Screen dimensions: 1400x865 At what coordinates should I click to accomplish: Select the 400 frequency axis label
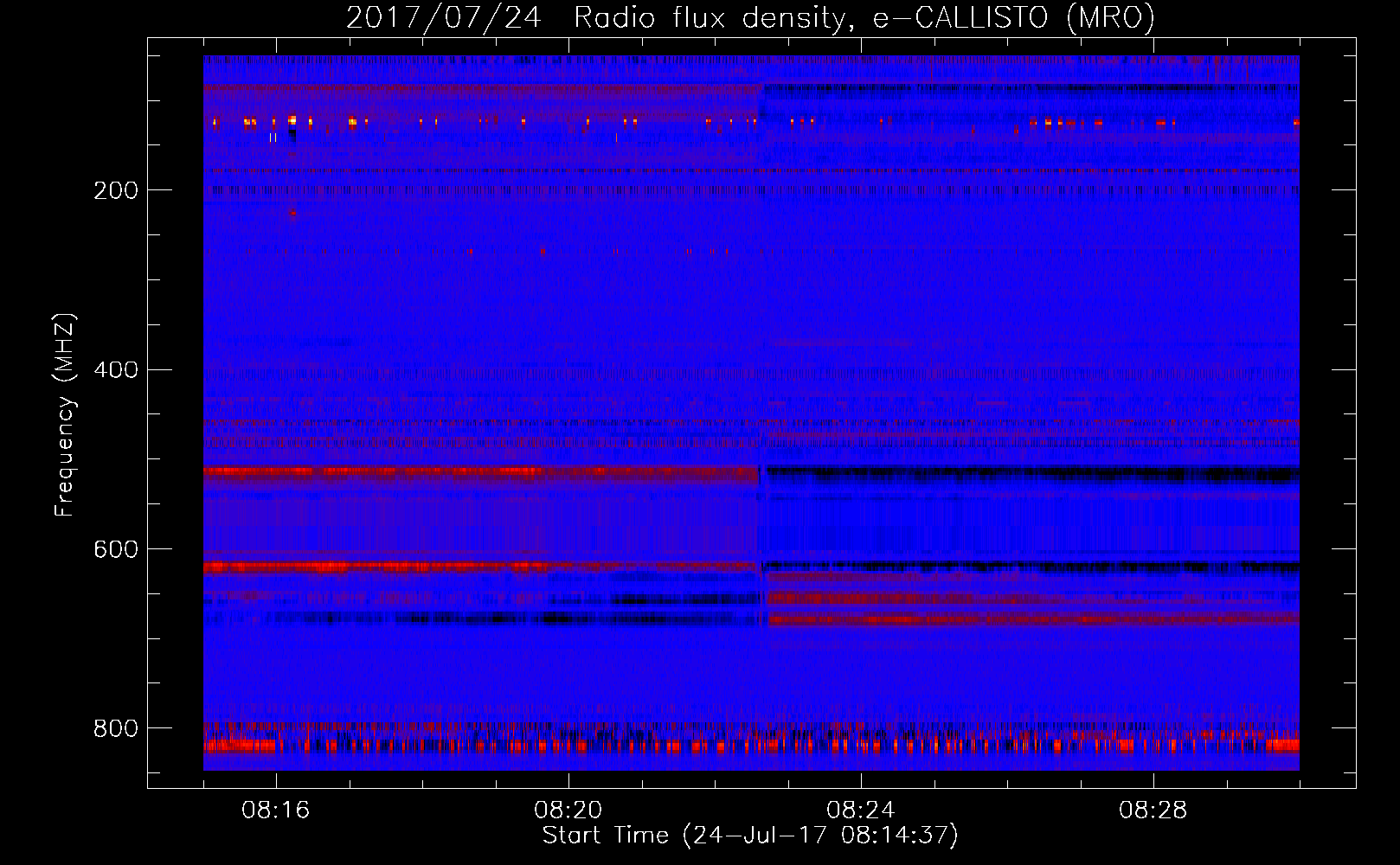(116, 370)
